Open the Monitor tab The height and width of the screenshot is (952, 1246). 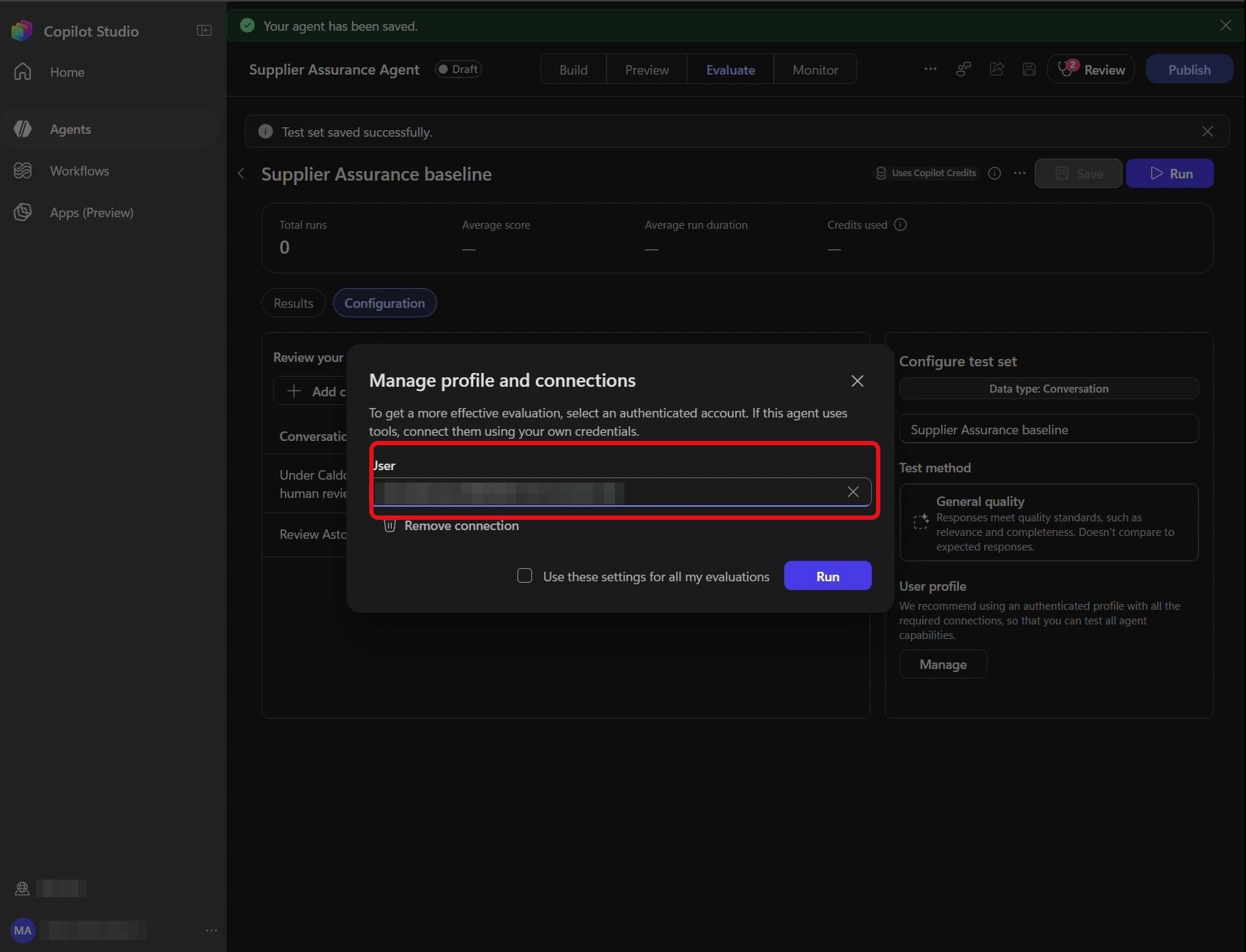click(815, 69)
